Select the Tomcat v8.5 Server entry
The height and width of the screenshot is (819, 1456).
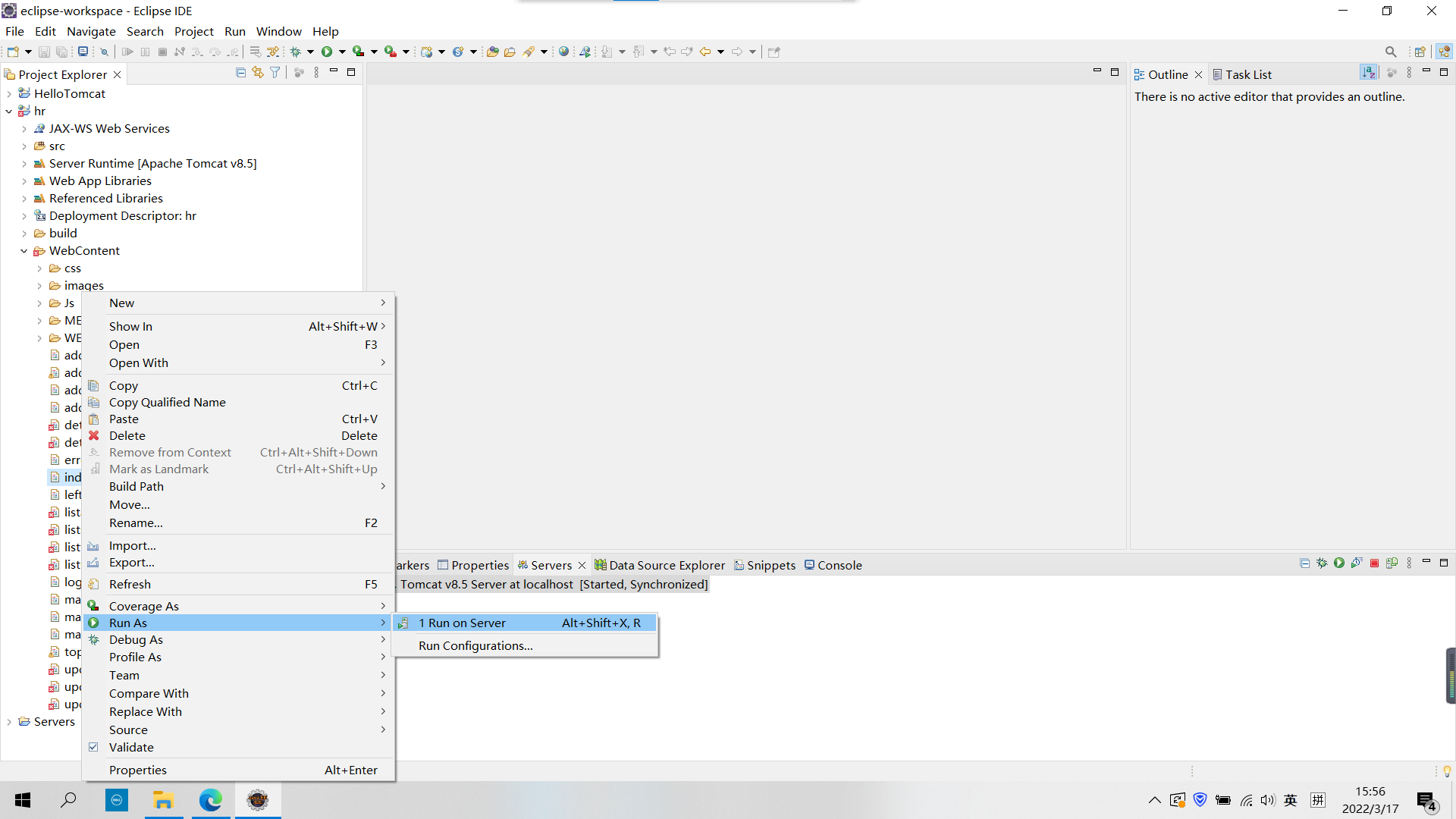[554, 584]
